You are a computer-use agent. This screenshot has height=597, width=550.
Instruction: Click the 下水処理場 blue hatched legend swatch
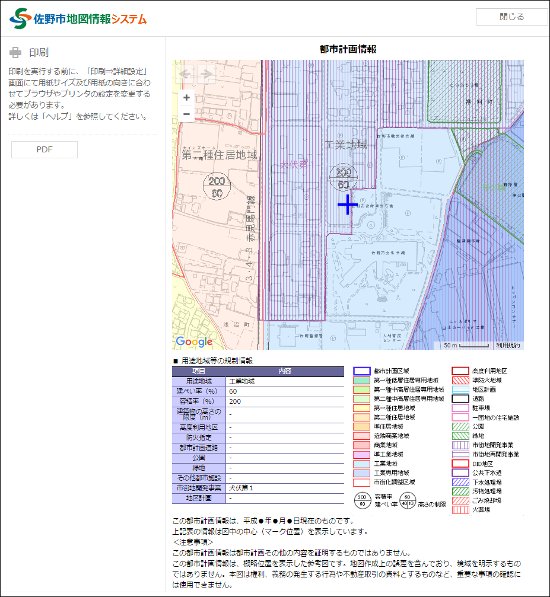(x=460, y=482)
